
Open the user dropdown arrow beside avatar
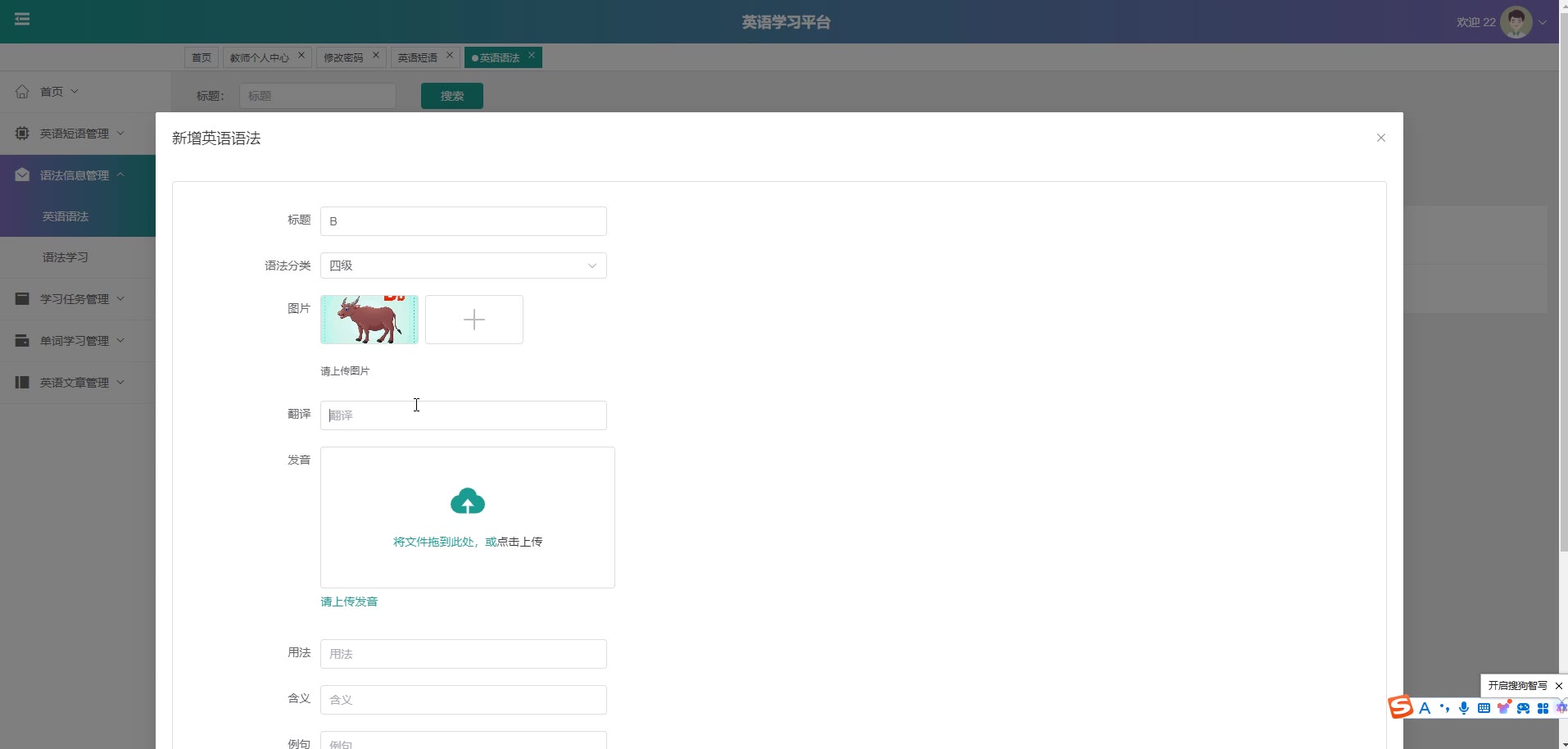(1543, 22)
